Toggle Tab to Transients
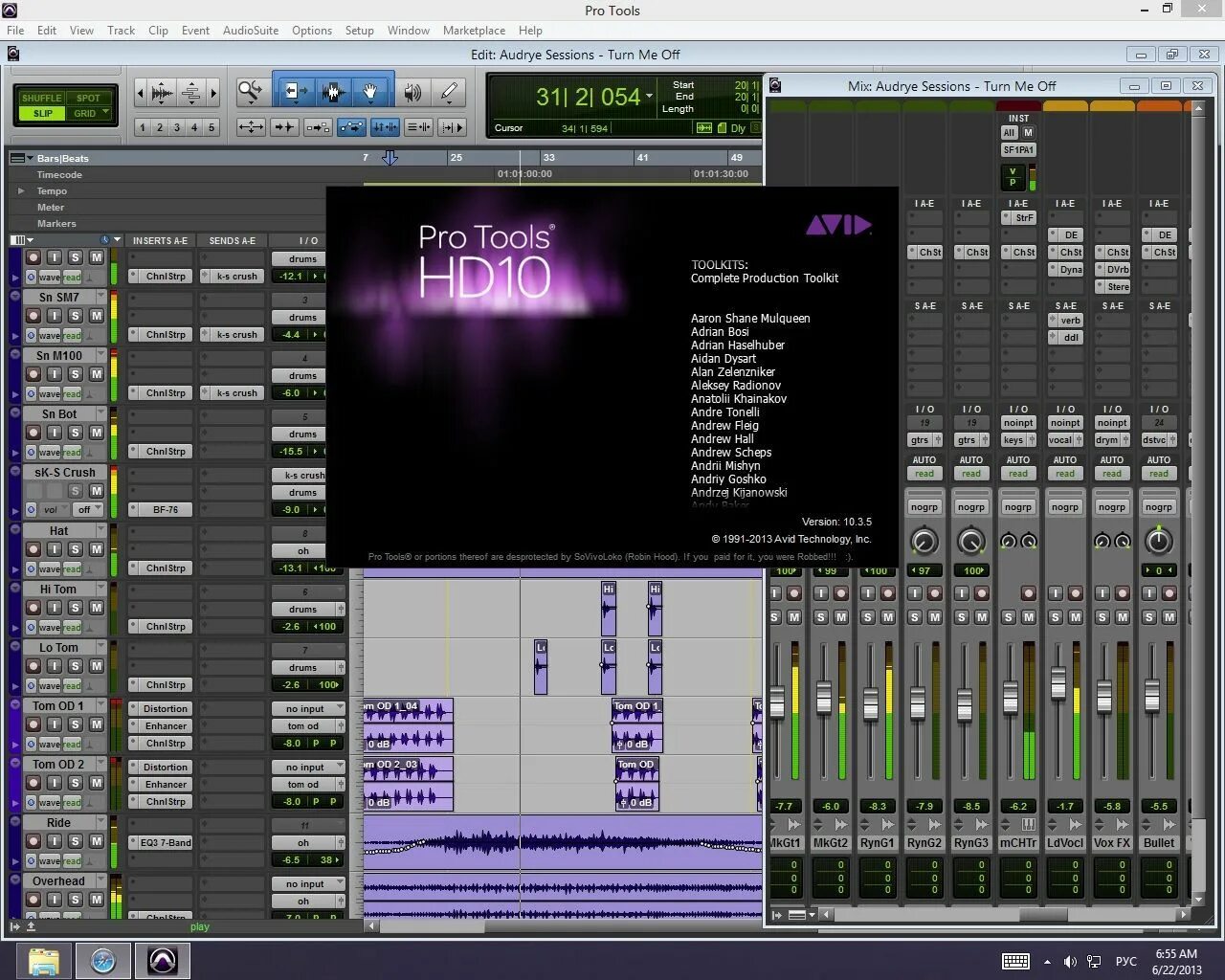 [x=284, y=126]
